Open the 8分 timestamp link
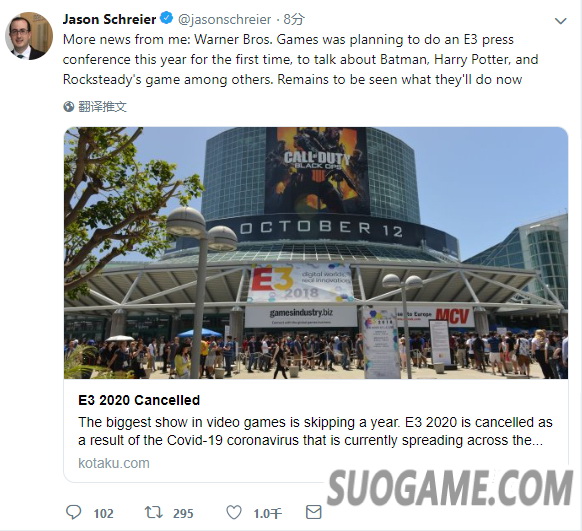Viewport: 582px width, 531px height. 294,19
